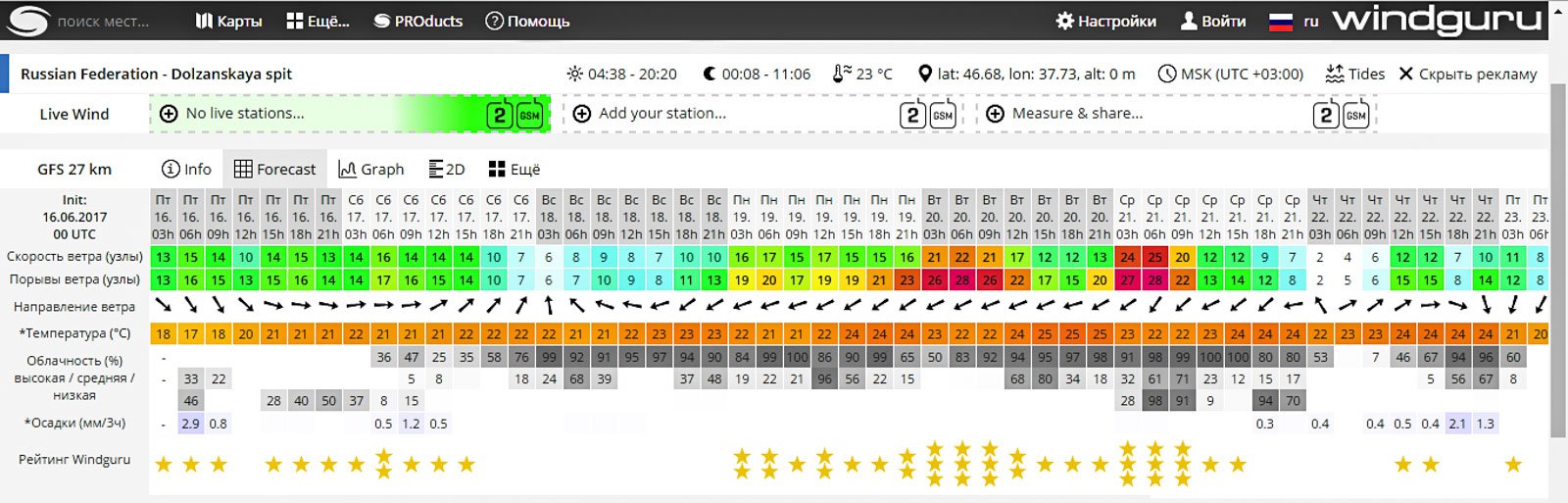This screenshot has height=503, width=1568.
Task: Open the Russian flag language selector
Action: coord(1281,22)
